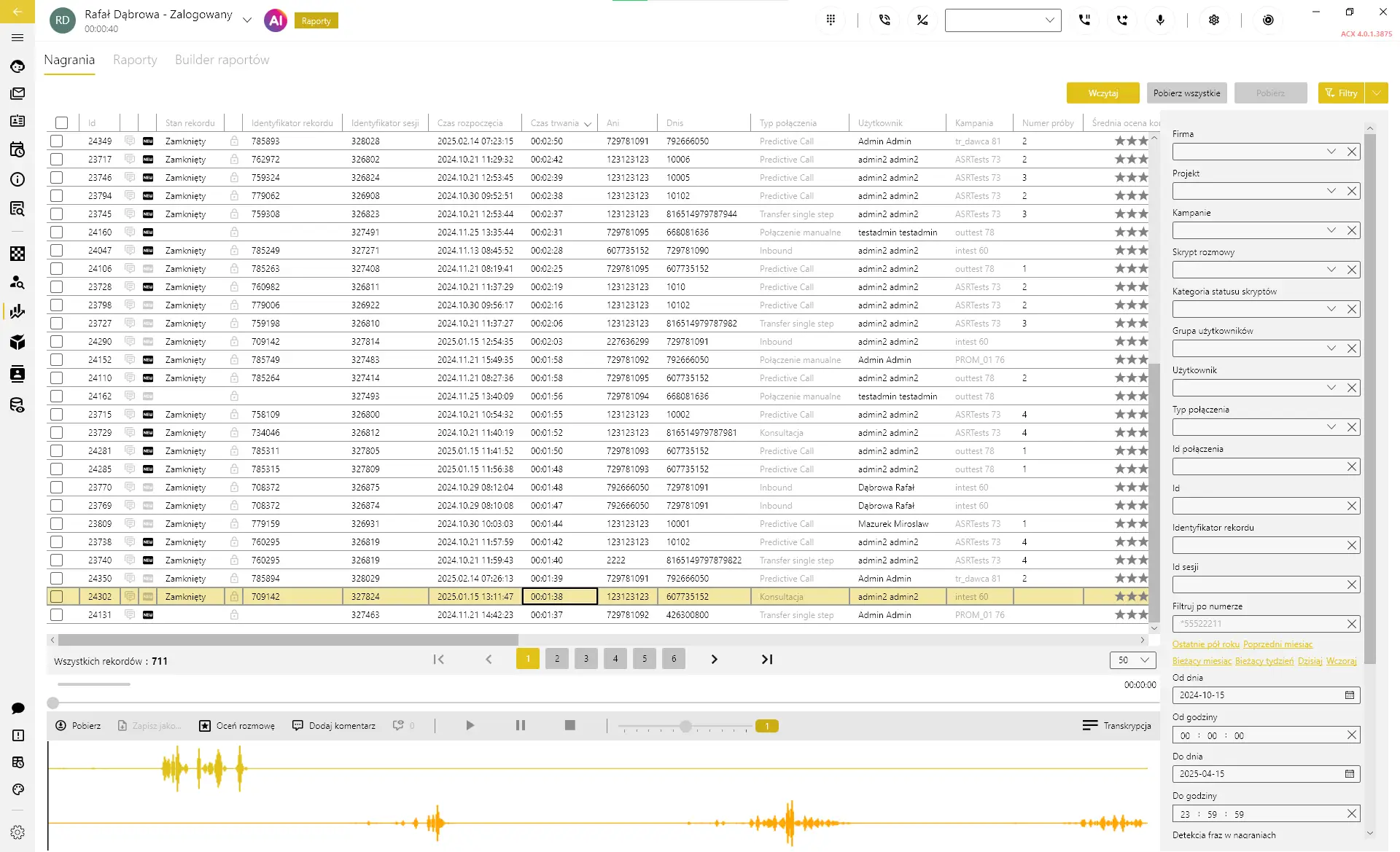
Task: Expand dropdown arrow next to Filtry button
Action: [x=1376, y=93]
